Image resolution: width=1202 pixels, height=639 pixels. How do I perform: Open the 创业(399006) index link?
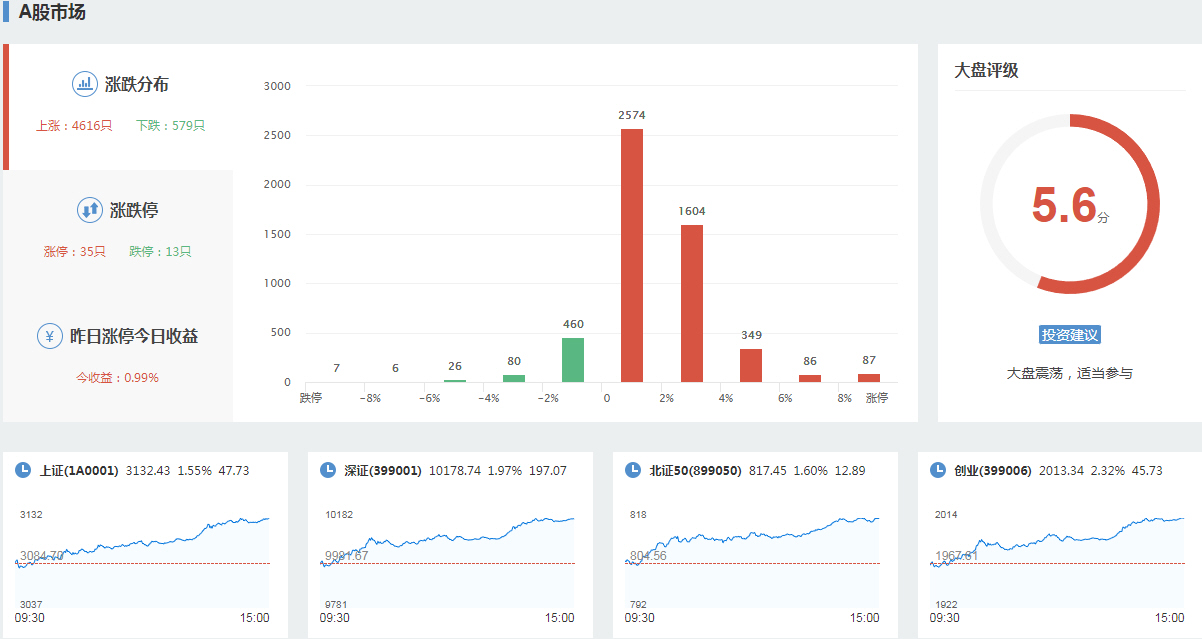point(992,470)
